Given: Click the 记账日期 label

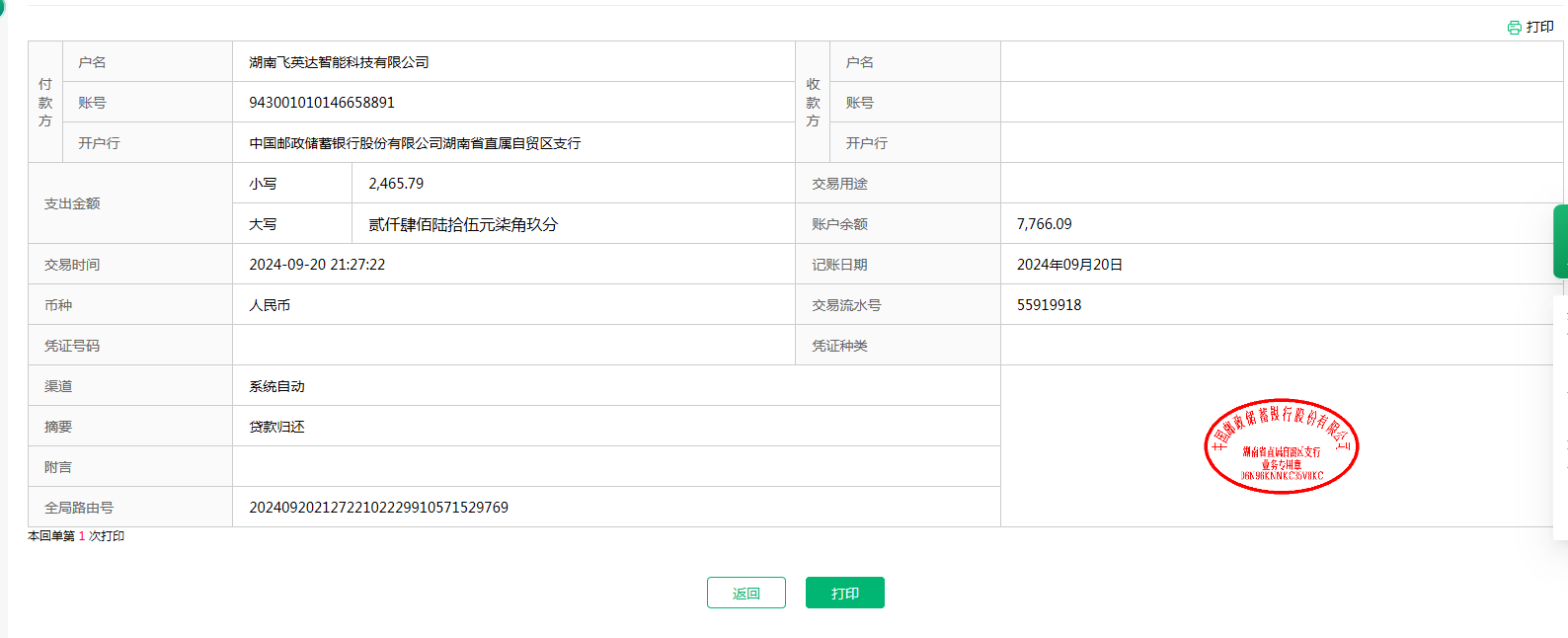Looking at the screenshot, I should pos(839,265).
